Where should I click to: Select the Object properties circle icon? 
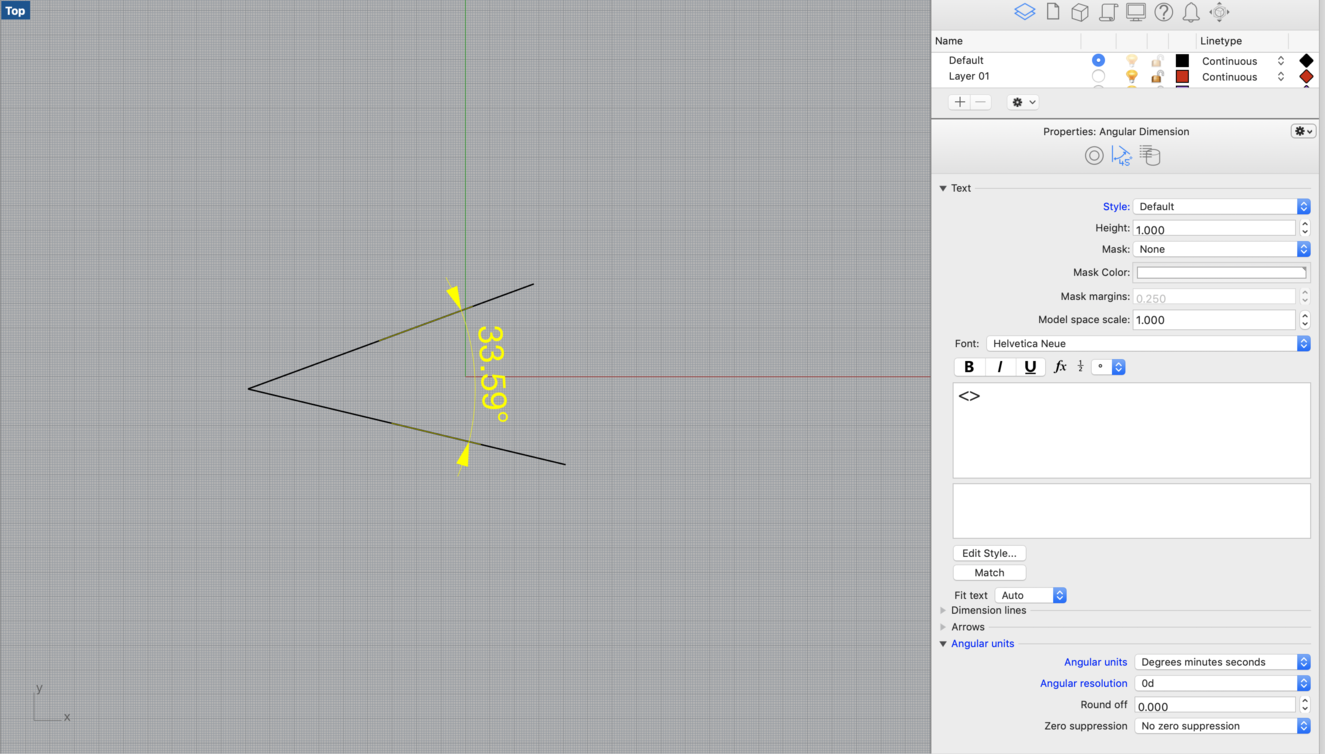[x=1094, y=155]
